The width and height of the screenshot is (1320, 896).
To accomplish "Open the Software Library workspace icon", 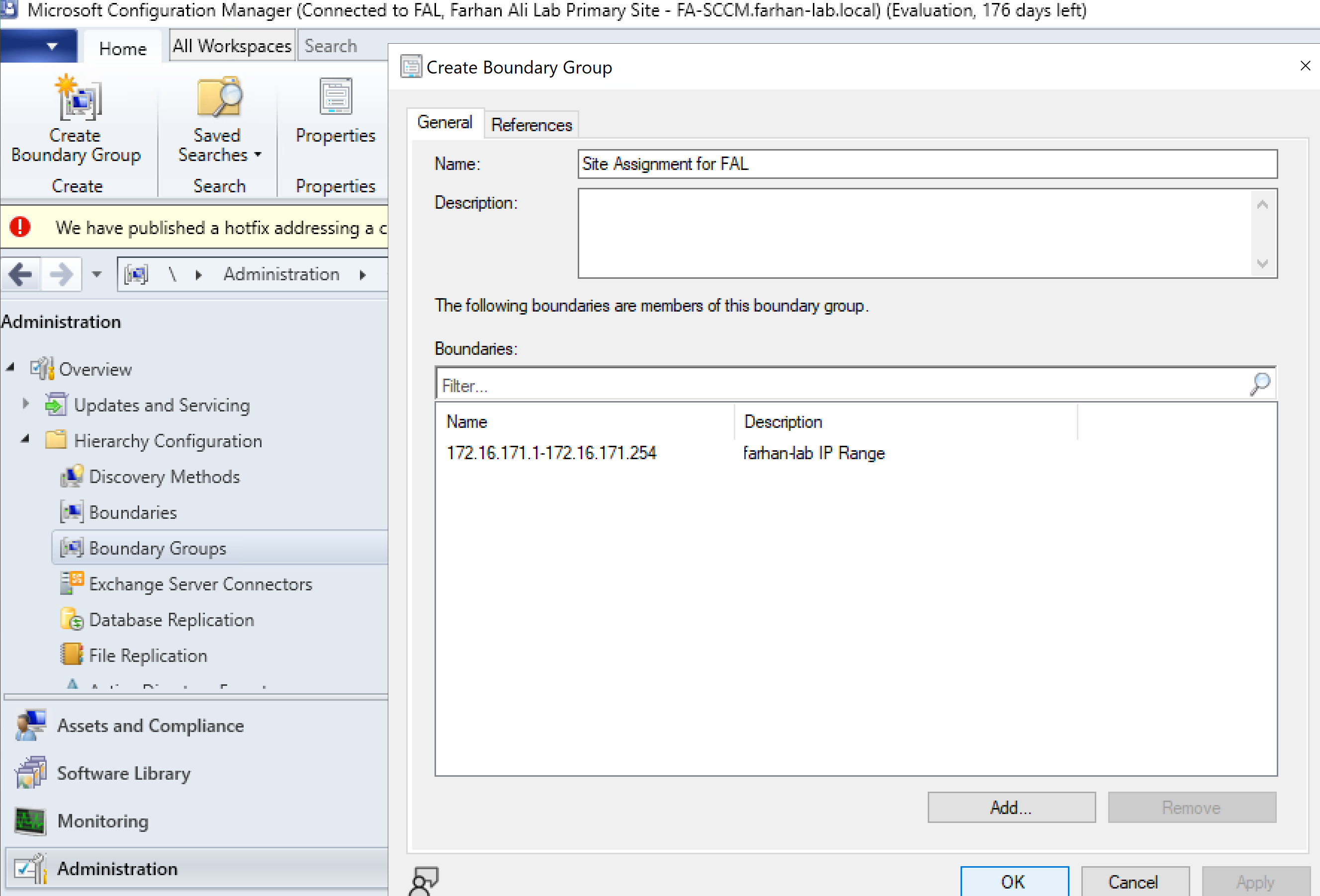I will click(30, 773).
